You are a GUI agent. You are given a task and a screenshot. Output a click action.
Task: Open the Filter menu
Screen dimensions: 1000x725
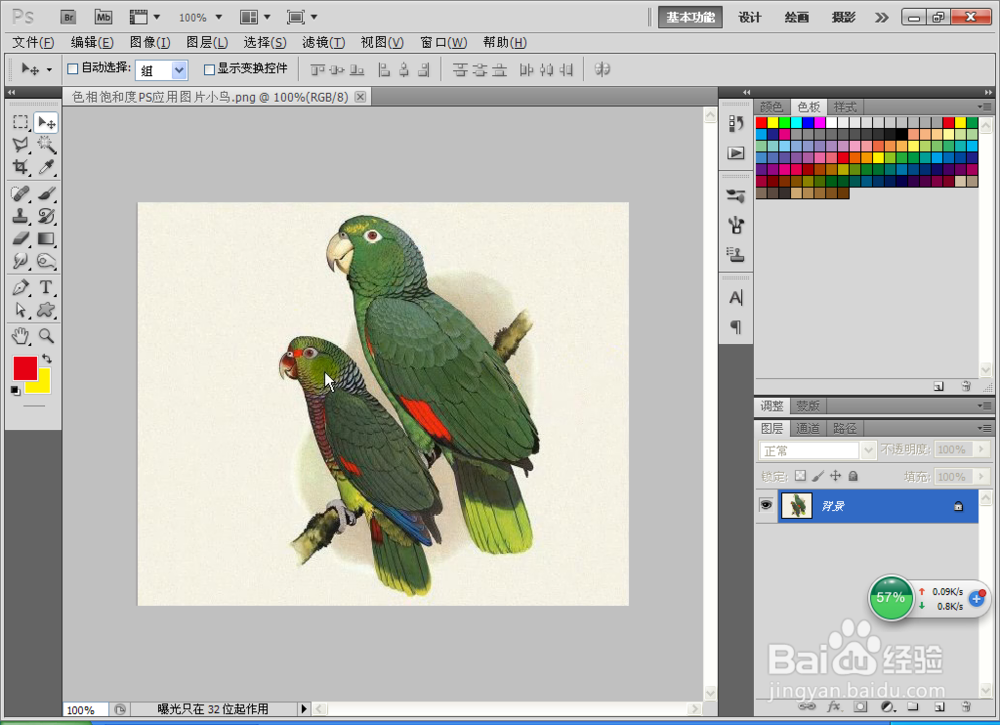(x=323, y=43)
